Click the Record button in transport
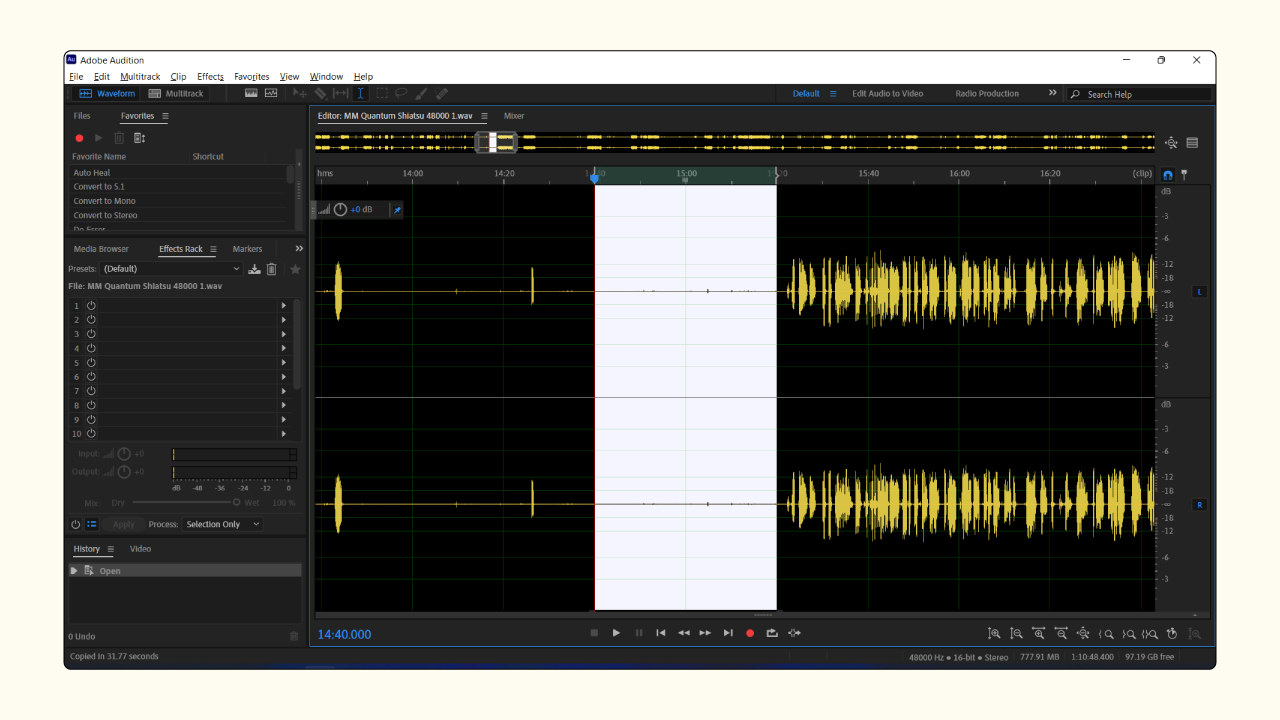 click(x=750, y=633)
